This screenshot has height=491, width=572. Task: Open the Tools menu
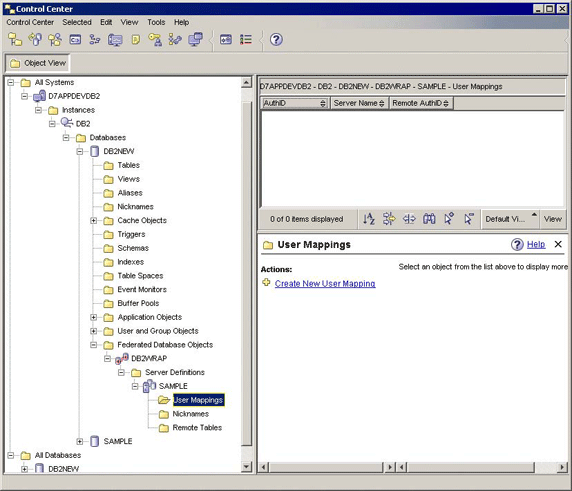pos(156,22)
